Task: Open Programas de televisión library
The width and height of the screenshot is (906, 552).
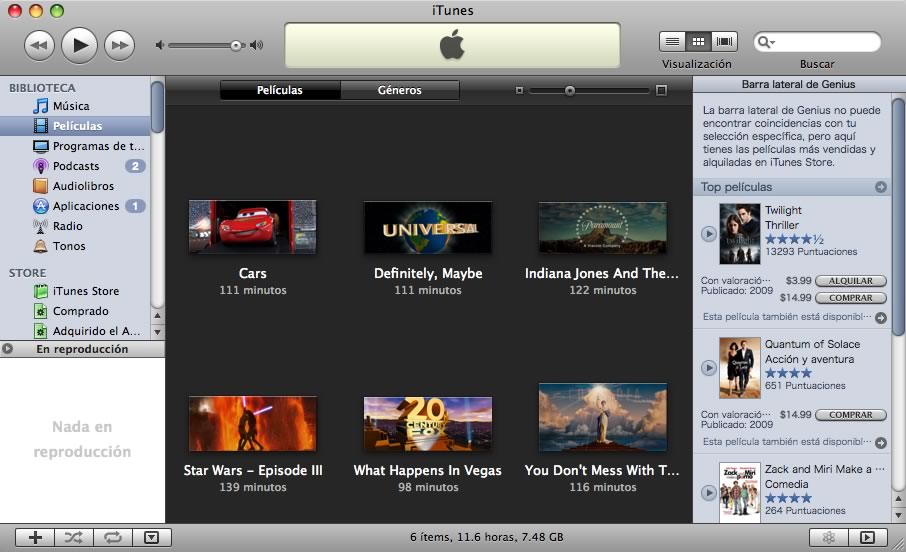Action: tap(75, 146)
